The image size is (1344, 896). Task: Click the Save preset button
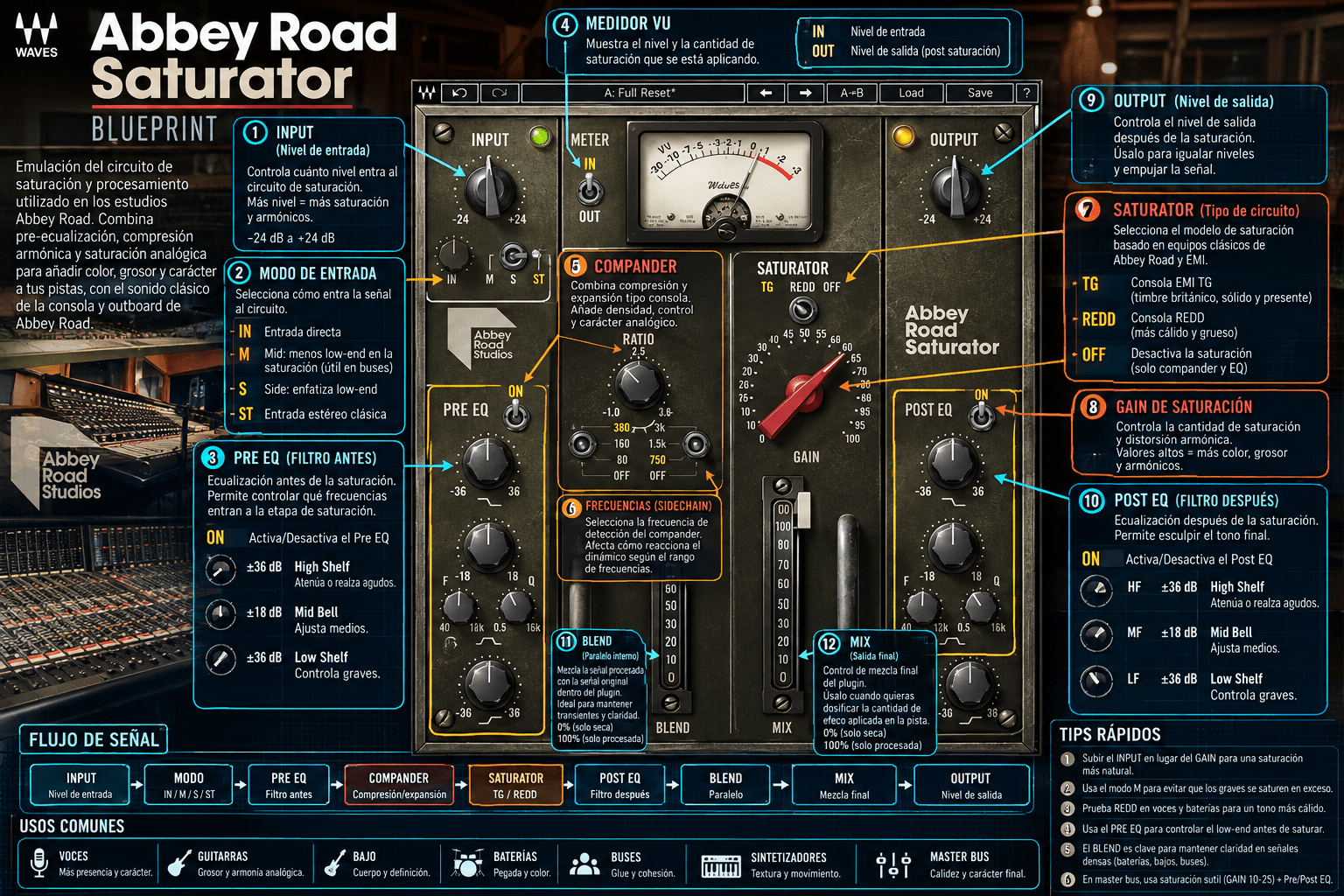[x=980, y=93]
